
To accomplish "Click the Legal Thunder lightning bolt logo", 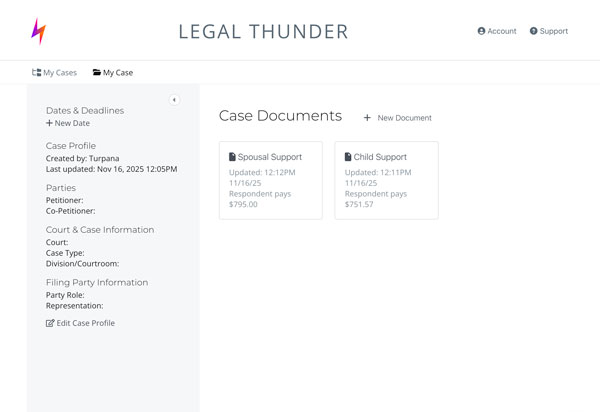I will pyautogui.click(x=38, y=31).
